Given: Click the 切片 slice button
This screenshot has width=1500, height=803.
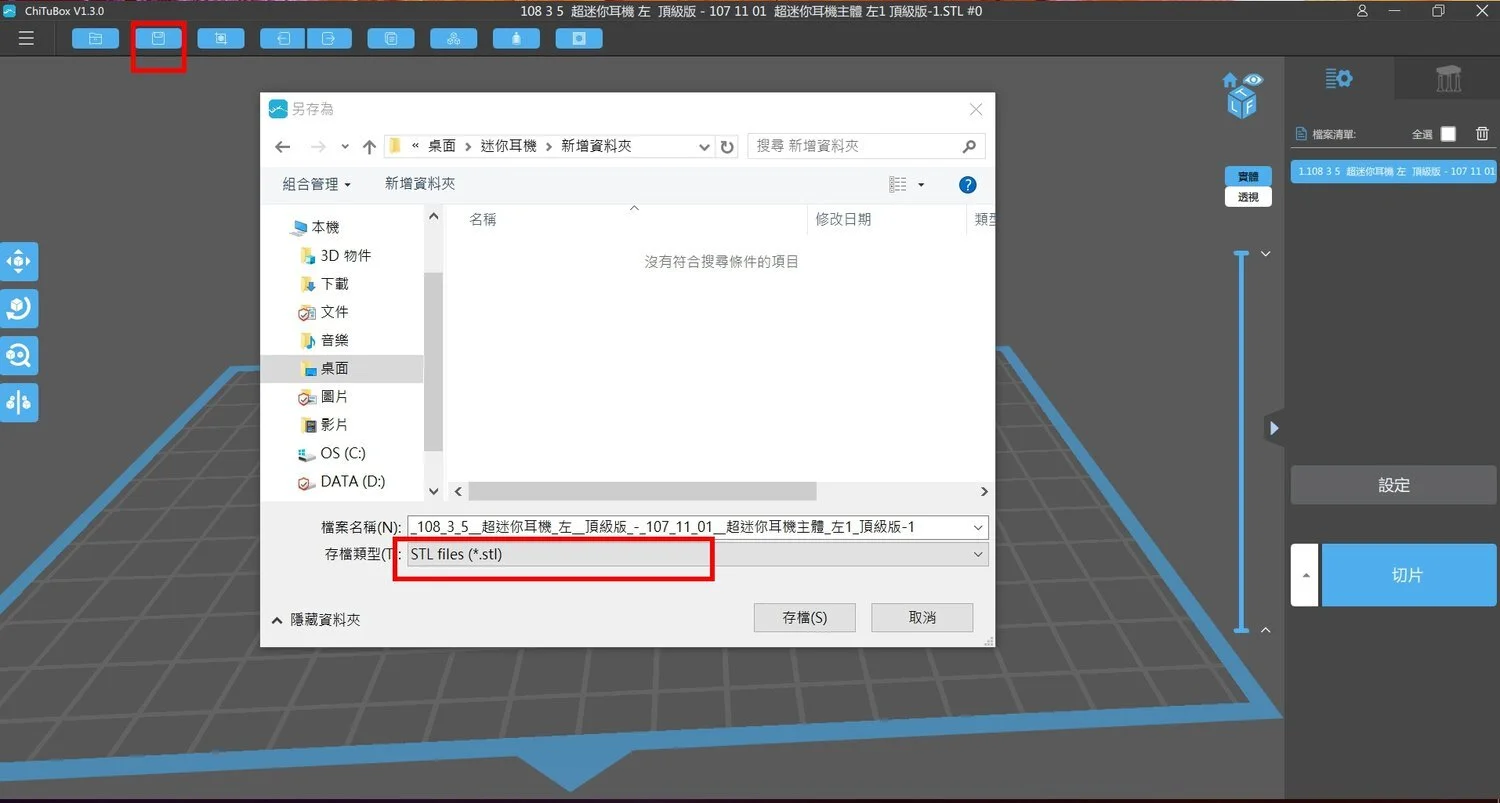Looking at the screenshot, I should pos(1409,575).
